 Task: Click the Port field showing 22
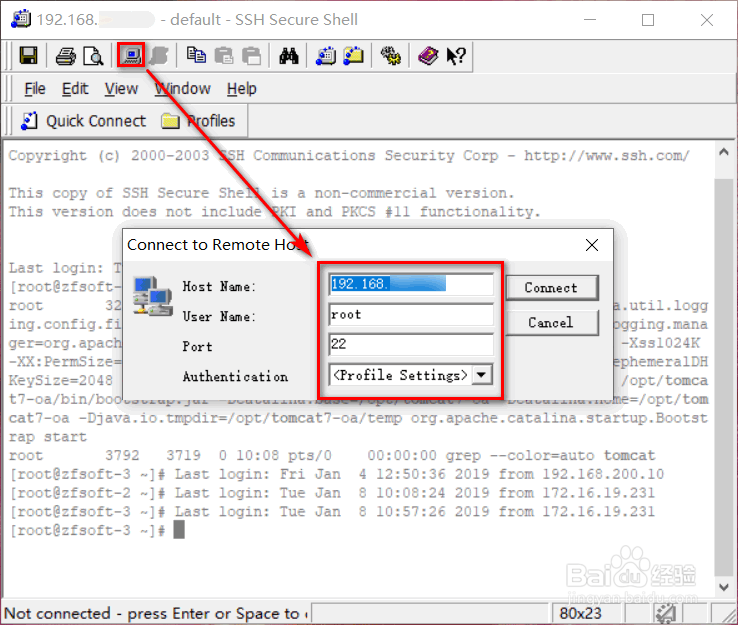tap(411, 344)
